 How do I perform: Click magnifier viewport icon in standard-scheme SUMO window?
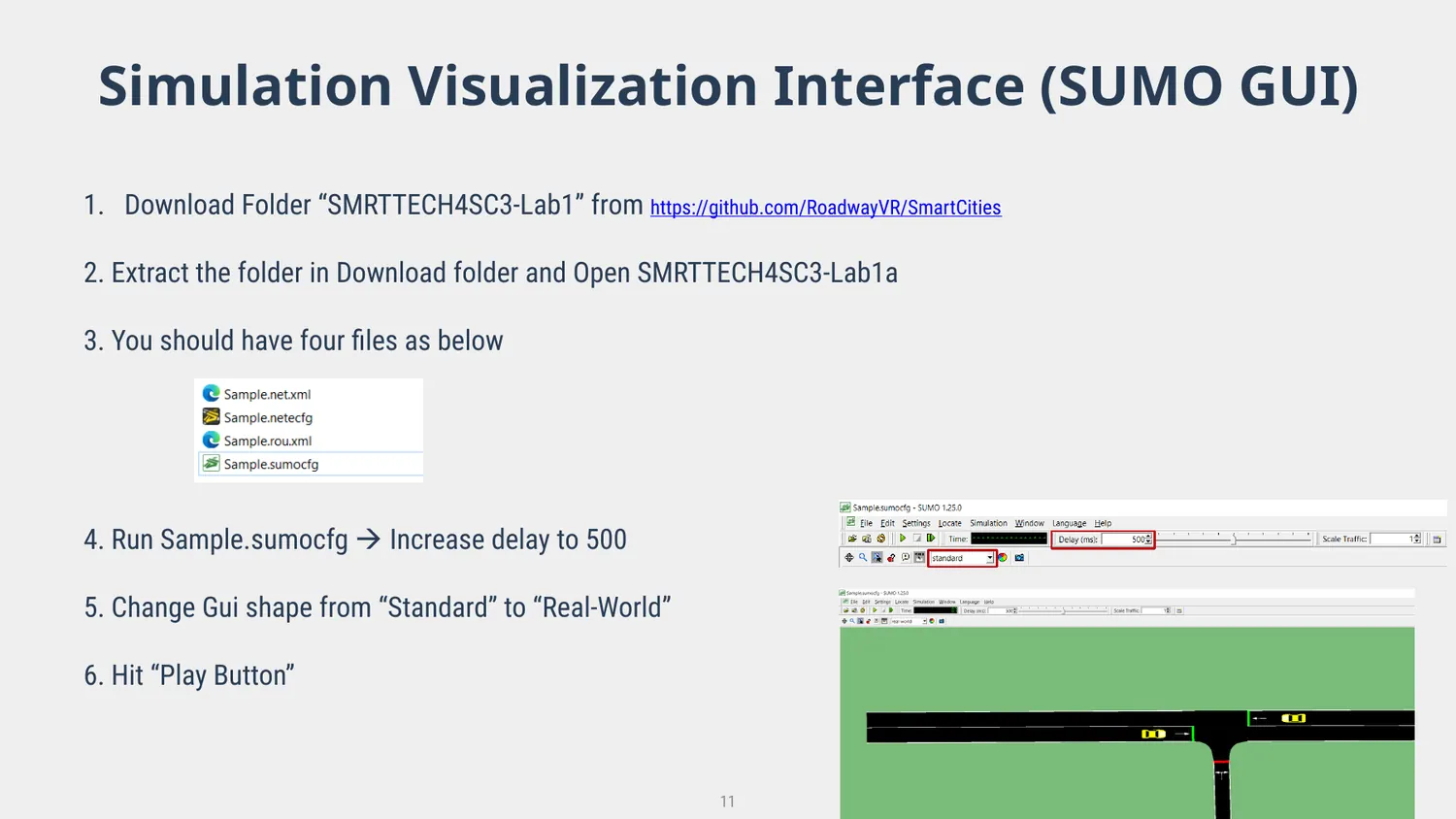pyautogui.click(x=863, y=558)
